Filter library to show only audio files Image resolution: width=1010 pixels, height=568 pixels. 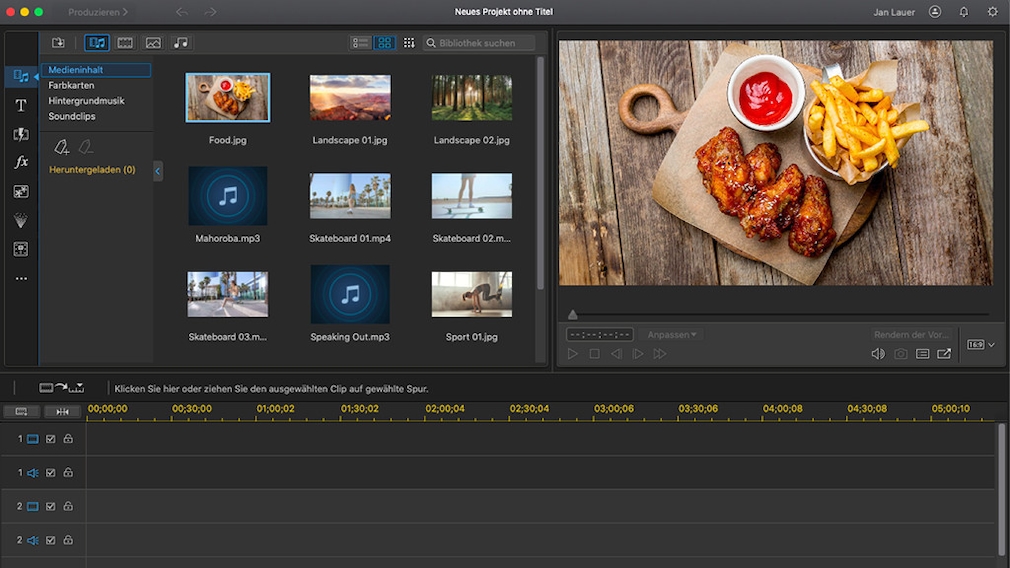(180, 43)
